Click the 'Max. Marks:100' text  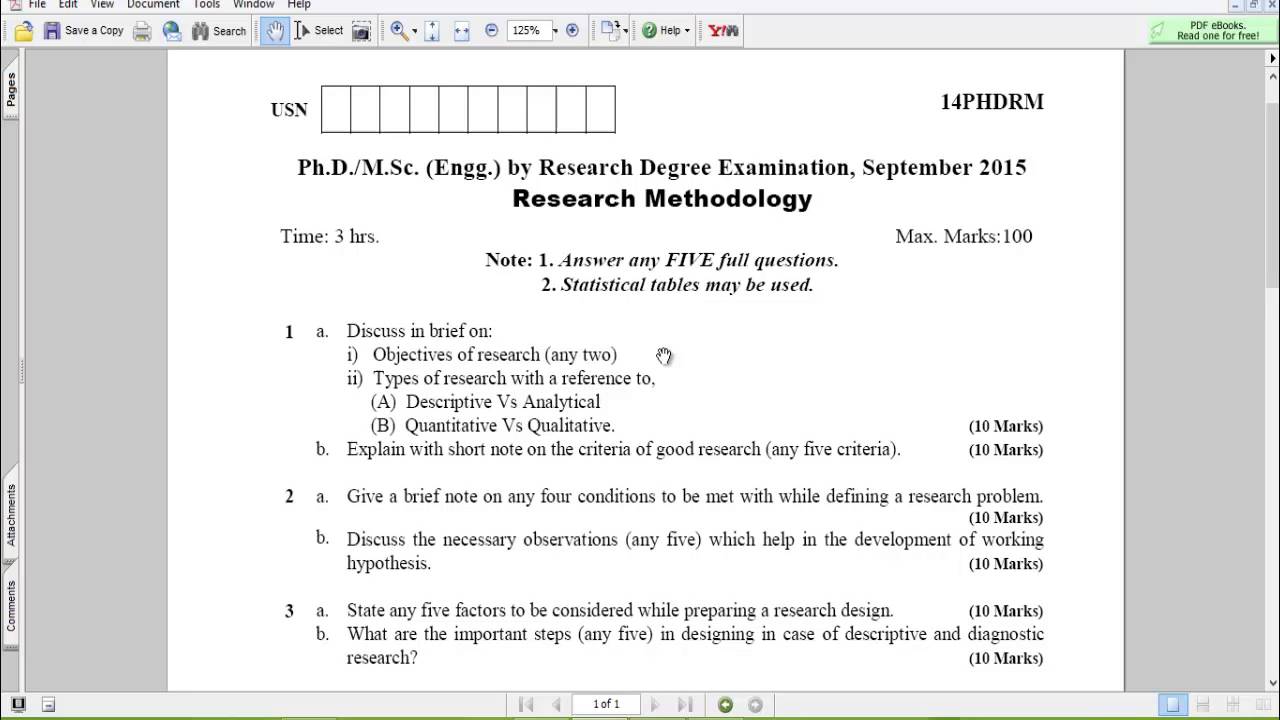tap(964, 236)
